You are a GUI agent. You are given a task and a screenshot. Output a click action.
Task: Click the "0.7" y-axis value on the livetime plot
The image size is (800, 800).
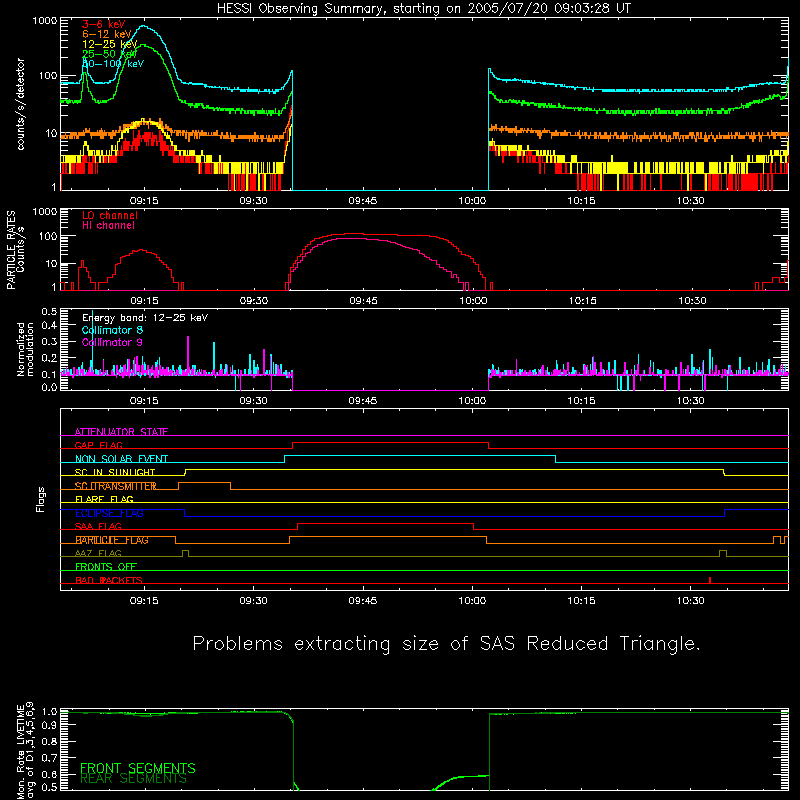point(49,758)
